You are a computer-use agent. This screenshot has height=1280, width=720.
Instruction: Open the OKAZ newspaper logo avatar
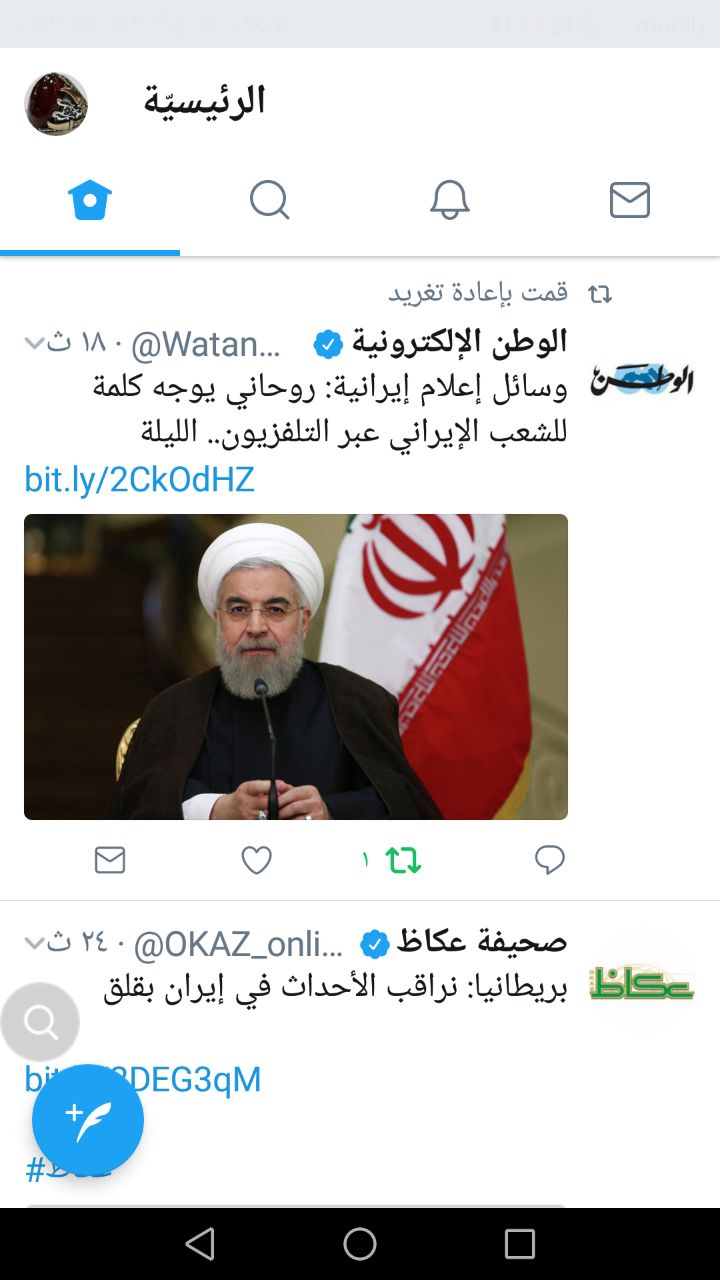tap(641, 983)
